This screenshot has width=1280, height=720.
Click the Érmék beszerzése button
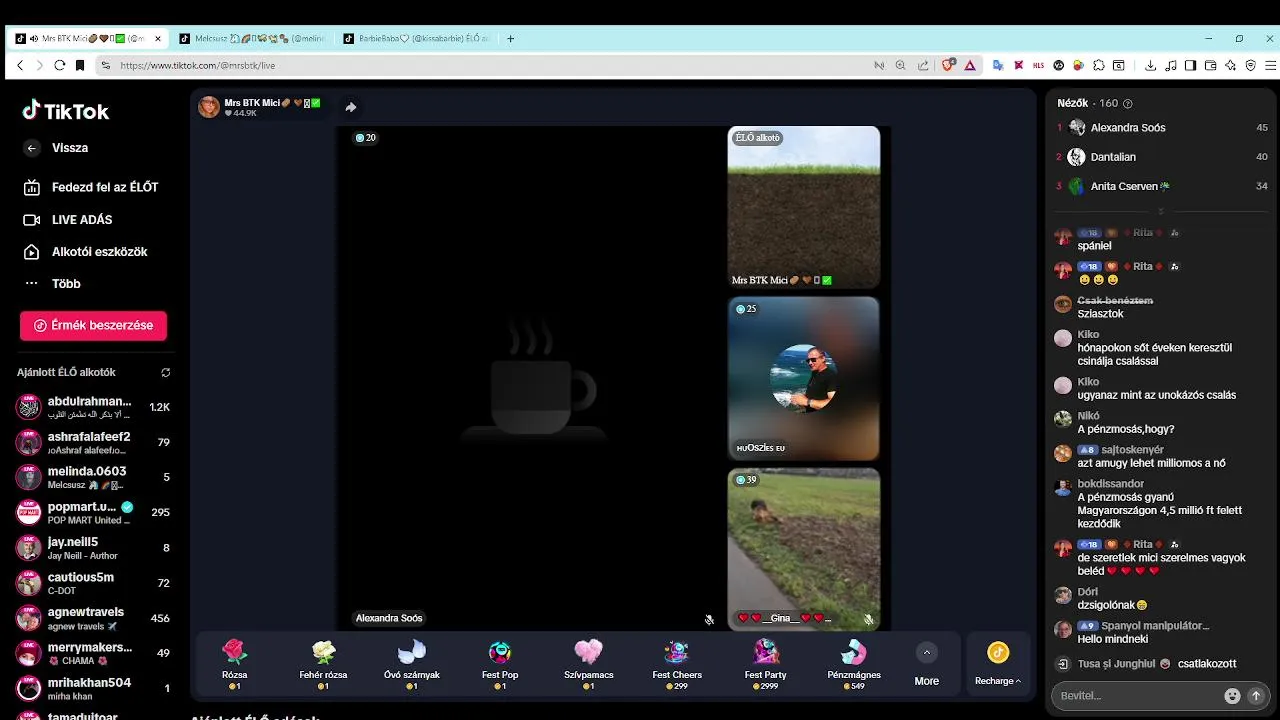(93, 325)
